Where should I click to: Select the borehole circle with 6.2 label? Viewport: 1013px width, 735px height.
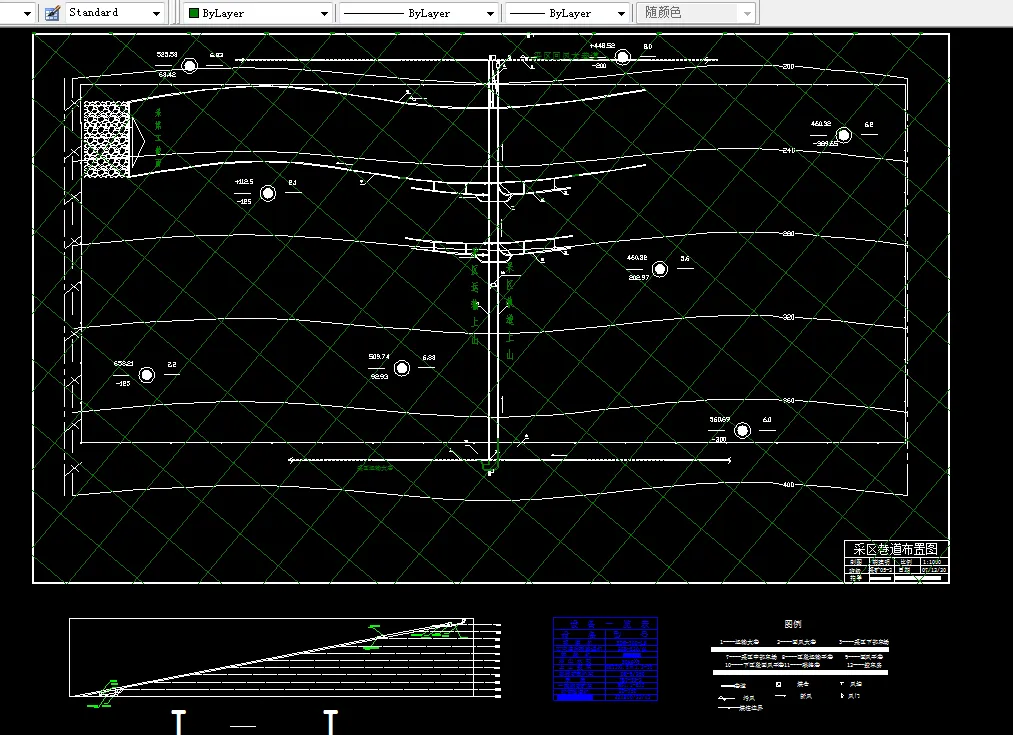844,135
